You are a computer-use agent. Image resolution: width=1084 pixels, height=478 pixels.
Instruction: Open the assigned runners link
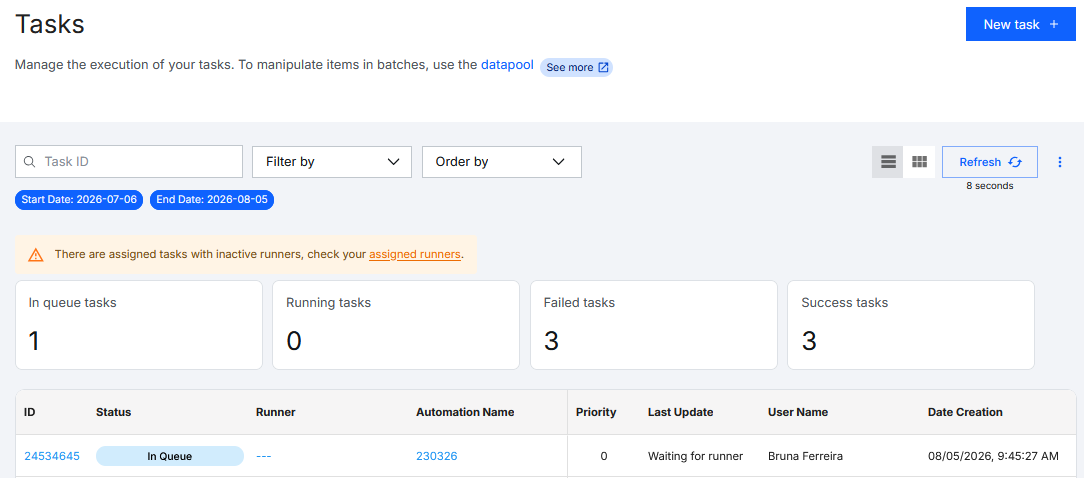tap(415, 255)
